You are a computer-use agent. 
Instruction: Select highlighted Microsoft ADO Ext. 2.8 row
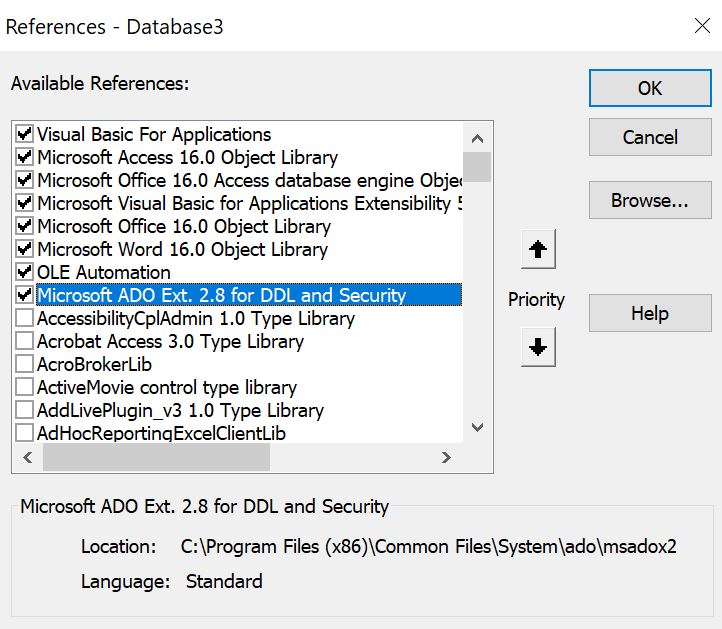point(249,295)
